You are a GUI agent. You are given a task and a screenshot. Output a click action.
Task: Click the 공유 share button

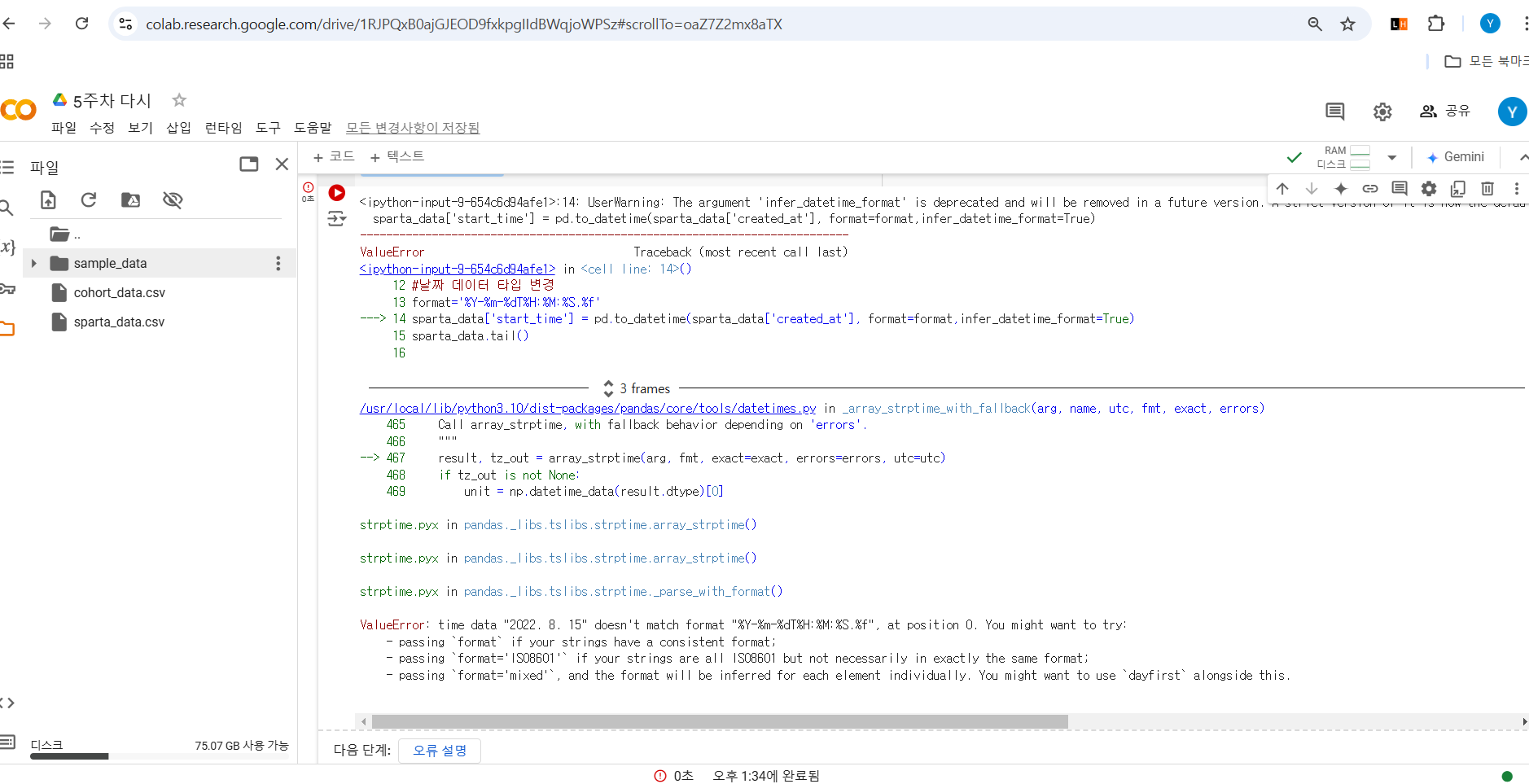[x=1445, y=112]
